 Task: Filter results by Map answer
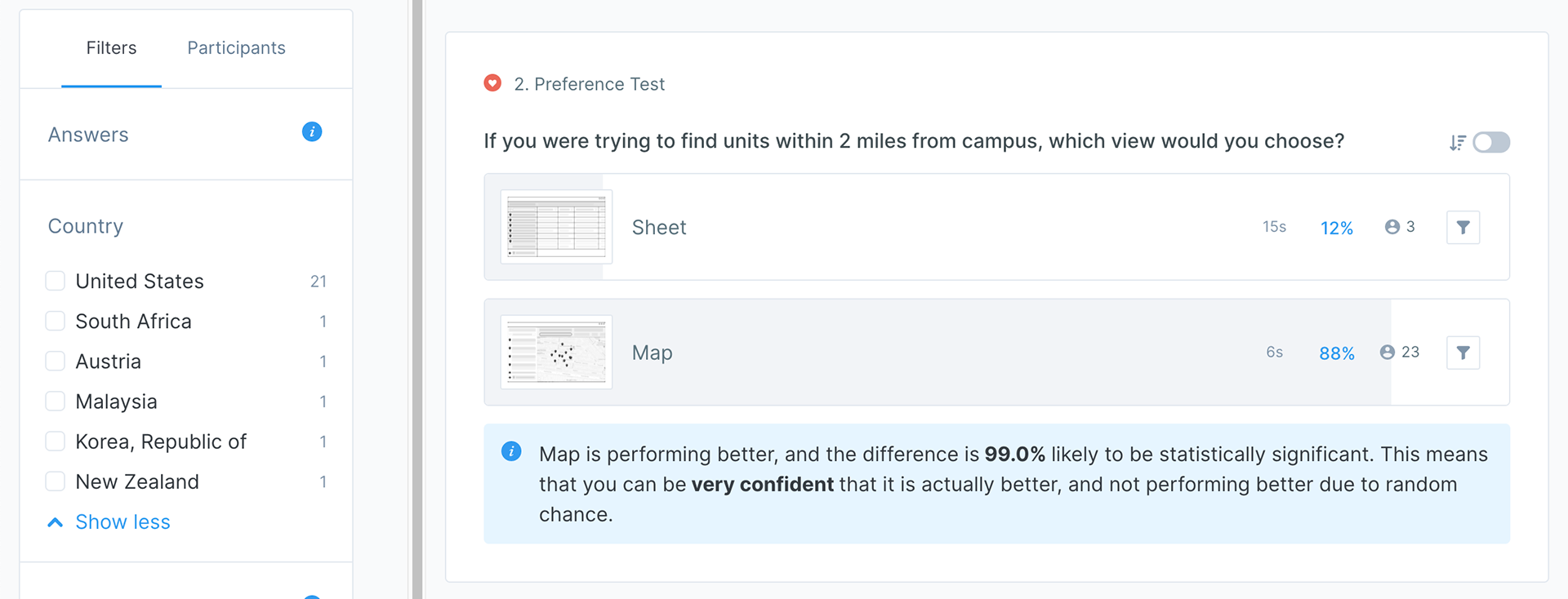click(1463, 353)
